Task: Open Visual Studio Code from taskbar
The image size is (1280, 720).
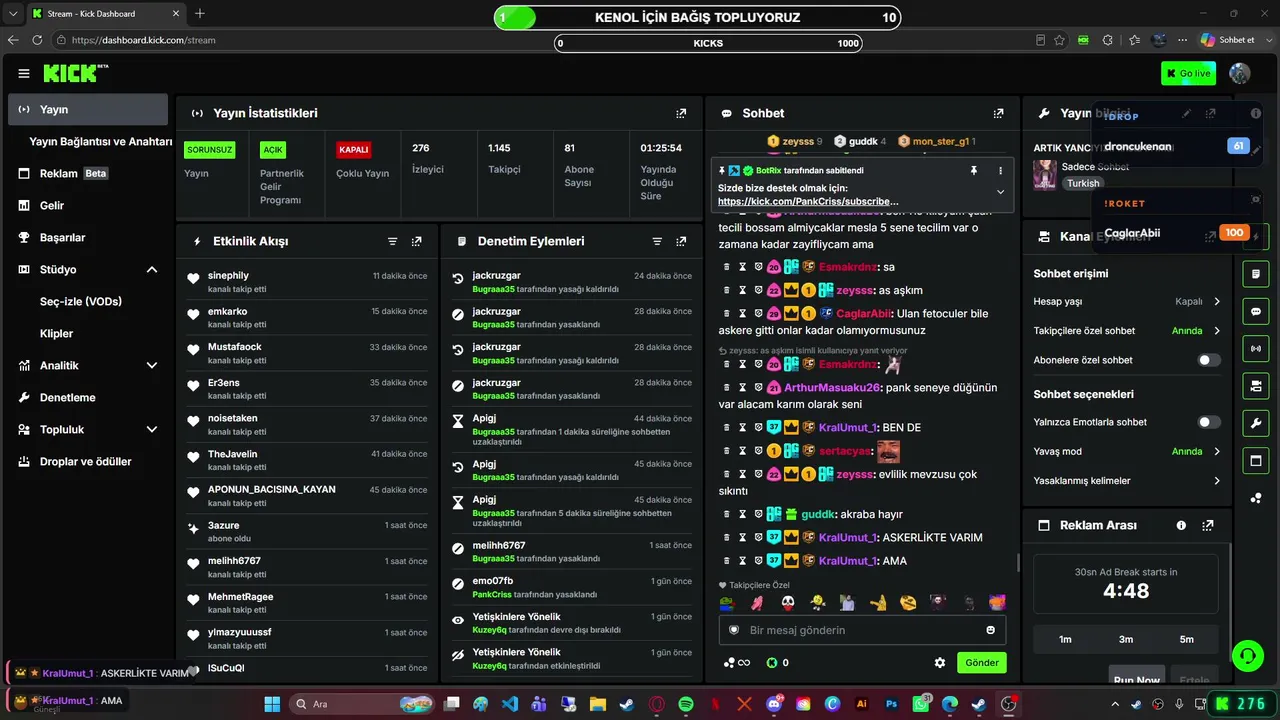Action: [x=510, y=704]
